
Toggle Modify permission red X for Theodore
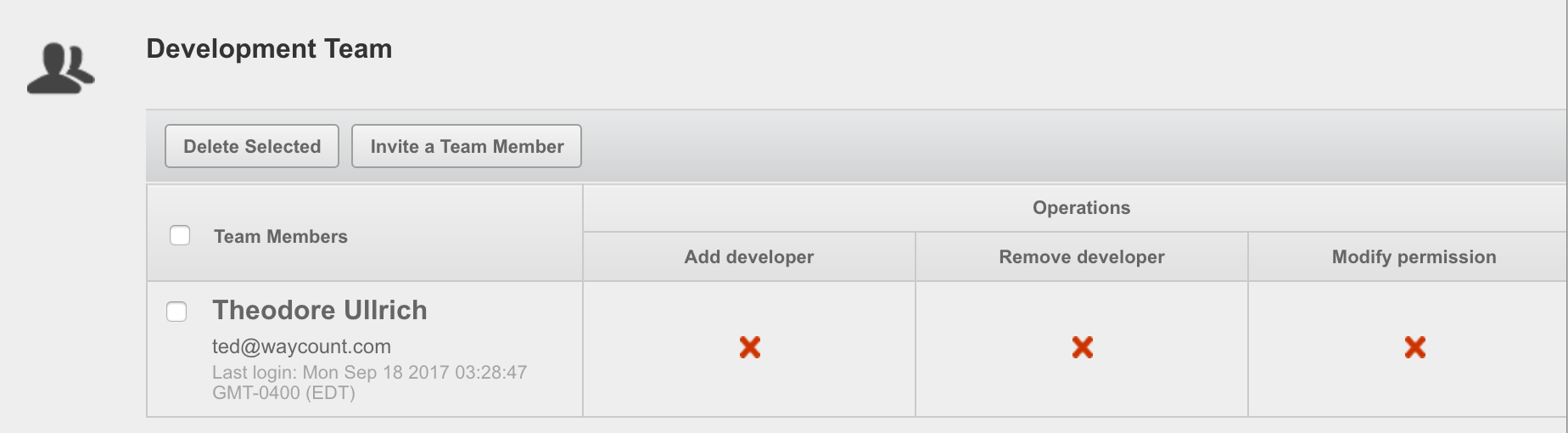(1414, 347)
